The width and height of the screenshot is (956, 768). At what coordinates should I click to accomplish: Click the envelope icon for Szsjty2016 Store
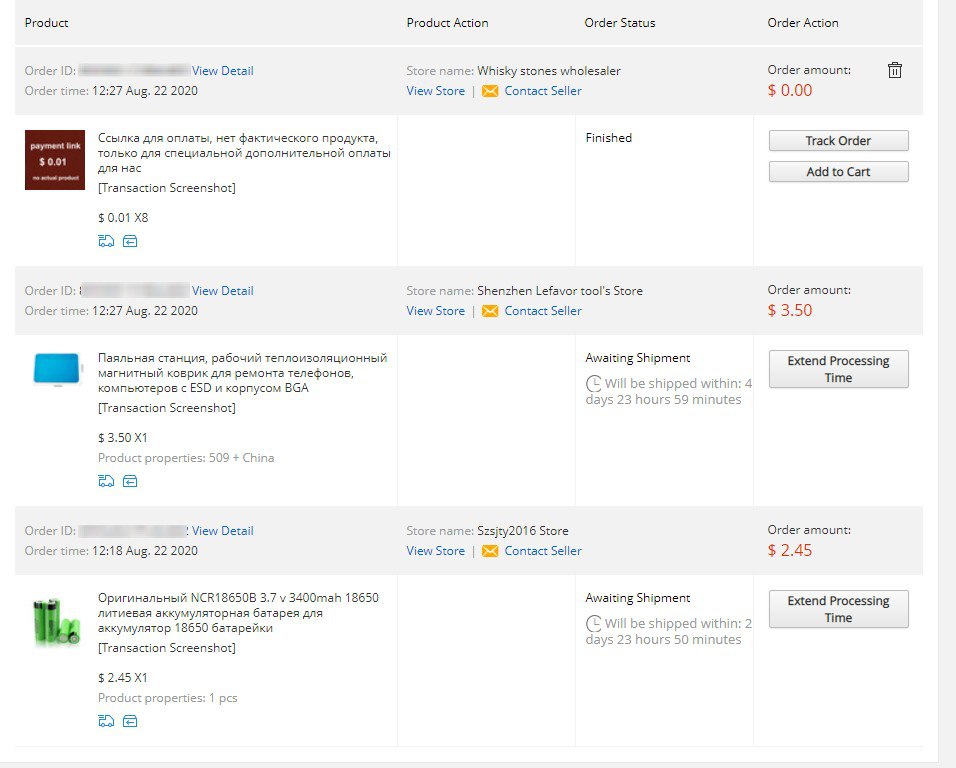(x=490, y=551)
